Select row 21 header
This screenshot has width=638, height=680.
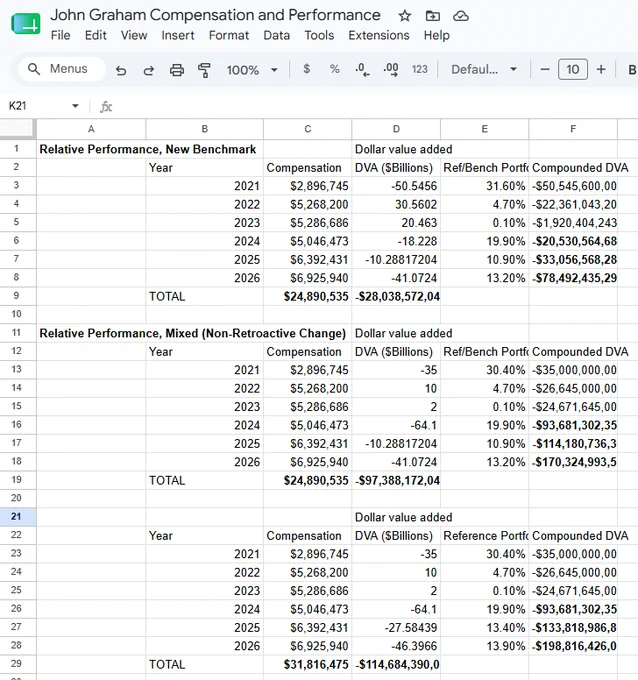pos(16,517)
